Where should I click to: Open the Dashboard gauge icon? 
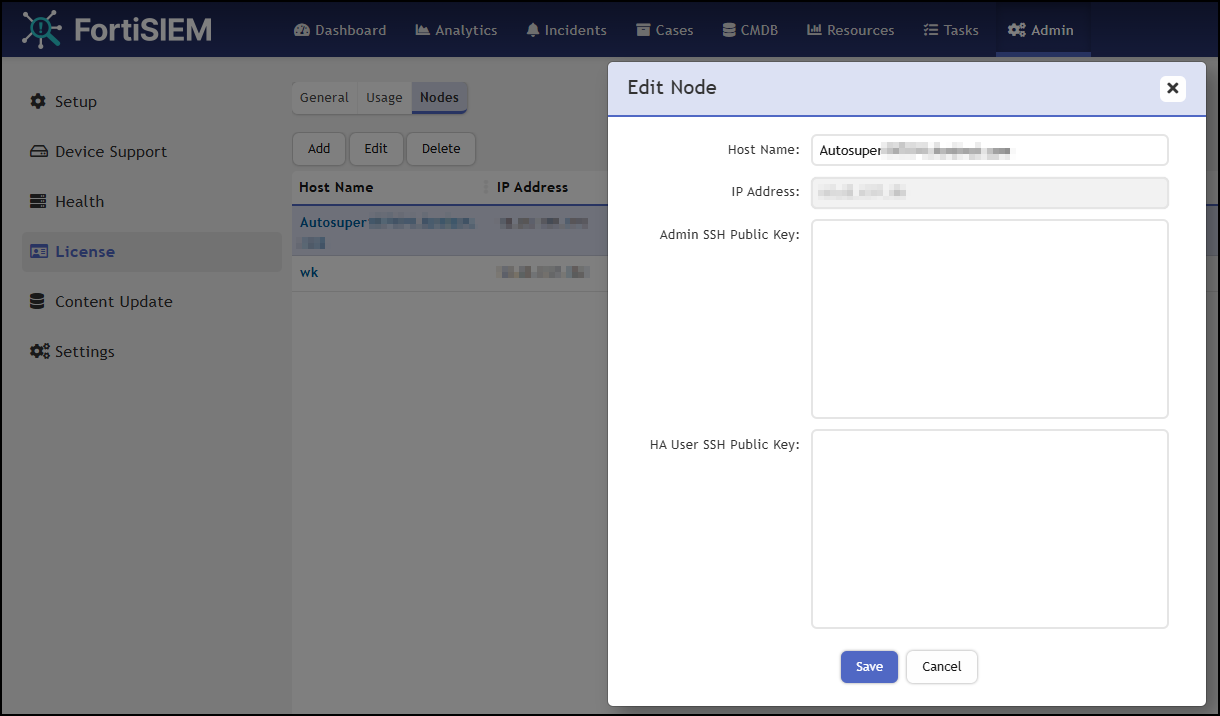[302, 30]
